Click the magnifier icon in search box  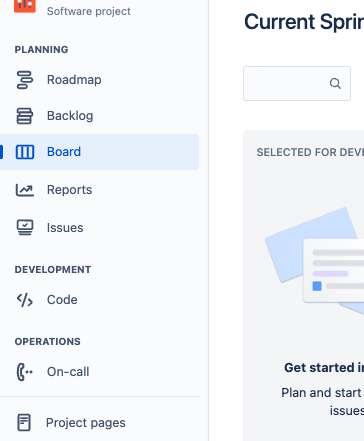pos(335,83)
